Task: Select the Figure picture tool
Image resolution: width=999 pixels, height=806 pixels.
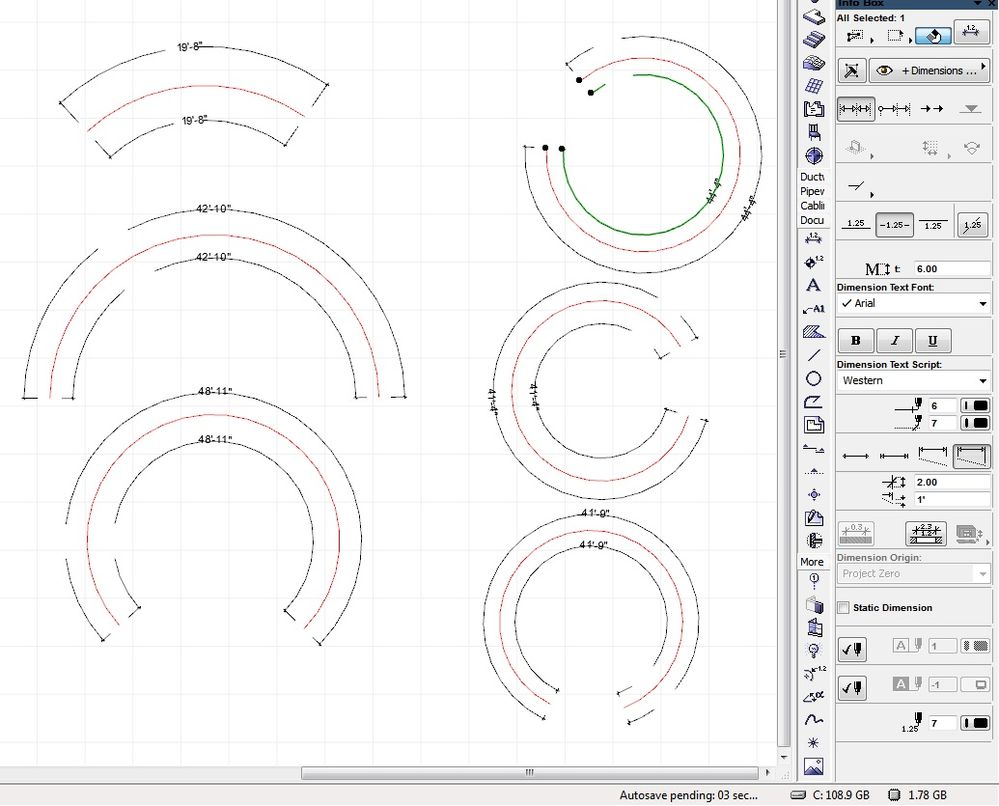Action: click(813, 767)
